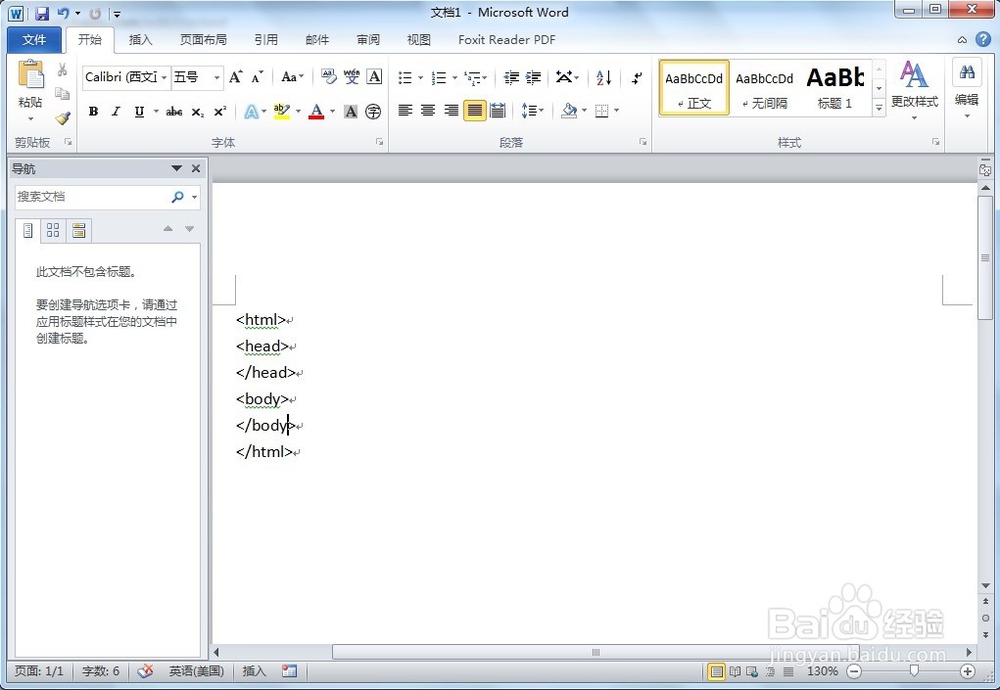Click the Find binoculars editing icon
Viewport: 1000px width, 690px height.
[x=967, y=72]
